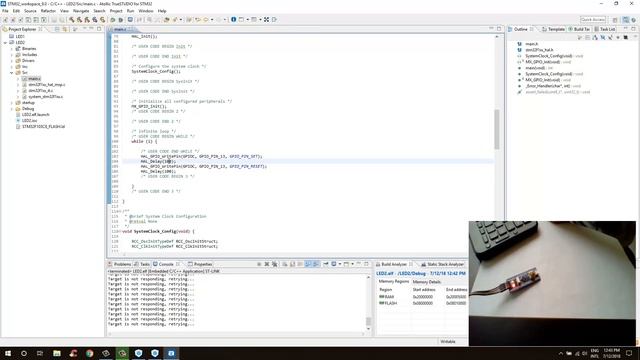Select main.c in Project Explorer
This screenshot has width=640, height=360.
[34, 79]
